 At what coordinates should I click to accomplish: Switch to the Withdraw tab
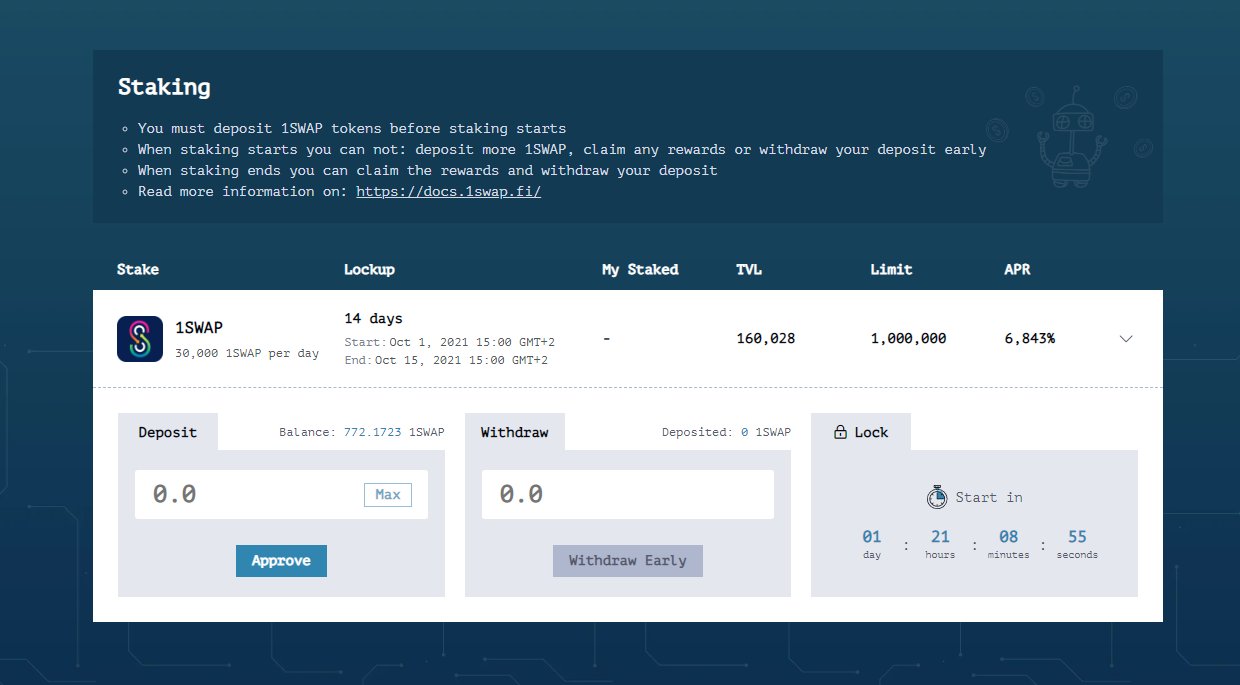click(x=514, y=432)
